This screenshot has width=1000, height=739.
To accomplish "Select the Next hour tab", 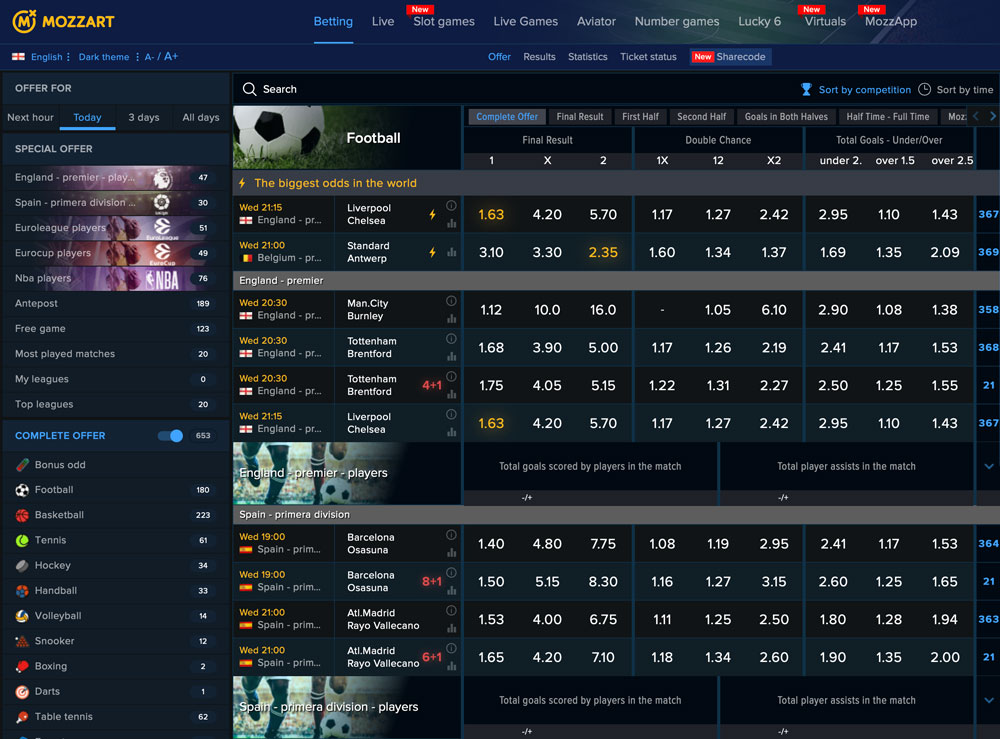I will pos(31,117).
